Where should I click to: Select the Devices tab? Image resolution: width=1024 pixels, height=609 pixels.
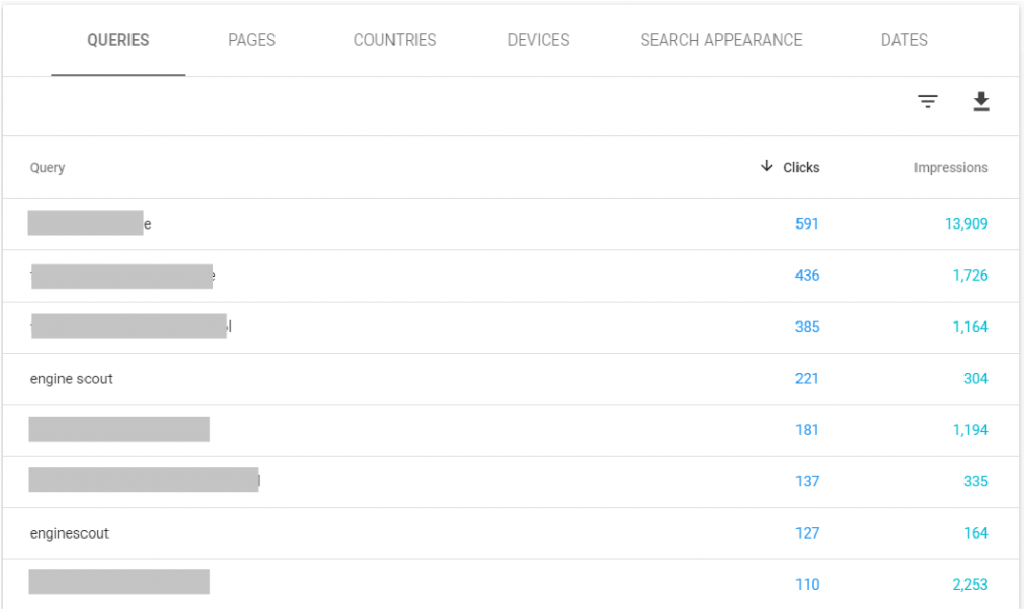point(538,41)
